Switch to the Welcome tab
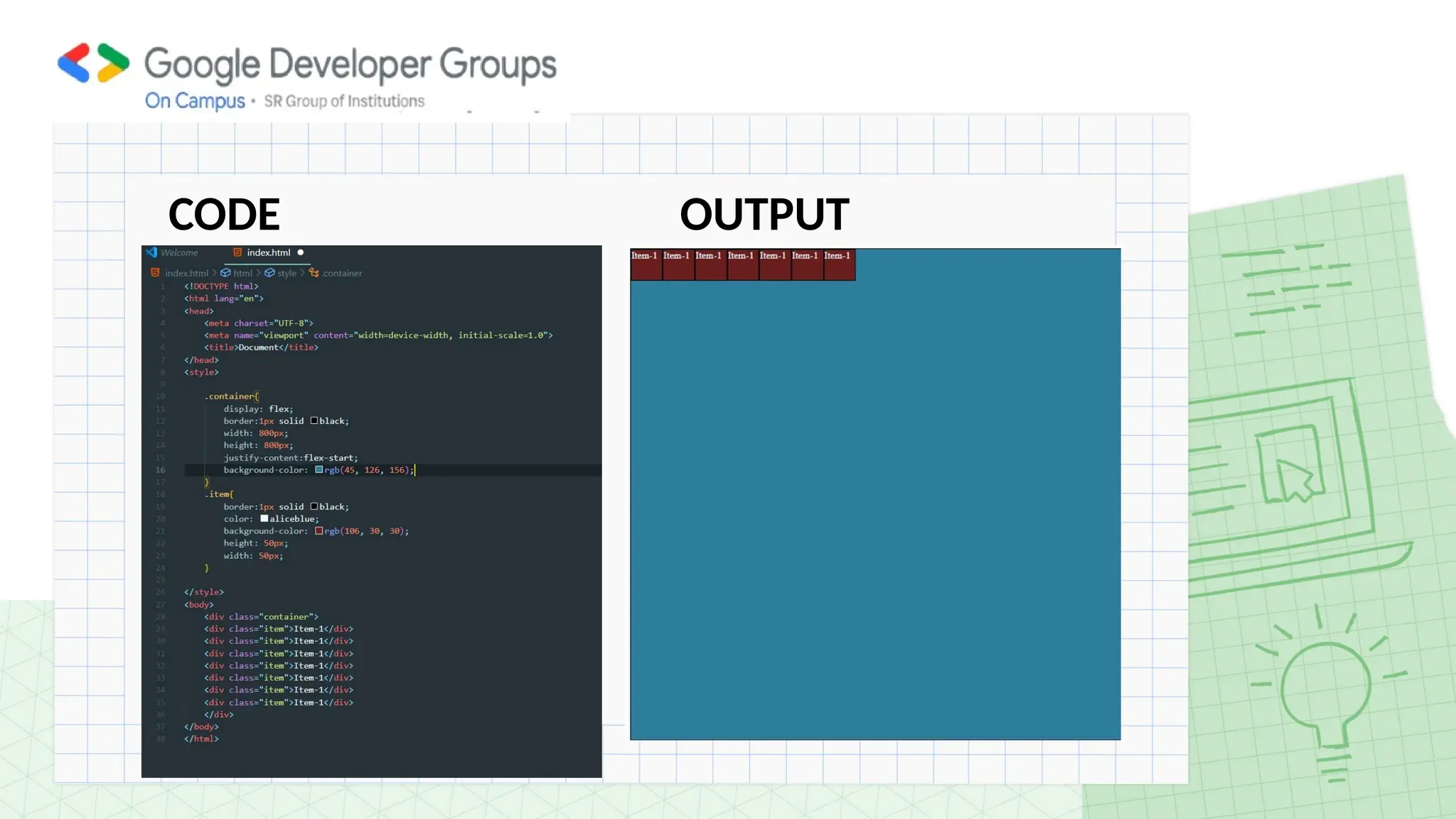The height and width of the screenshot is (819, 1456). pyautogui.click(x=179, y=252)
